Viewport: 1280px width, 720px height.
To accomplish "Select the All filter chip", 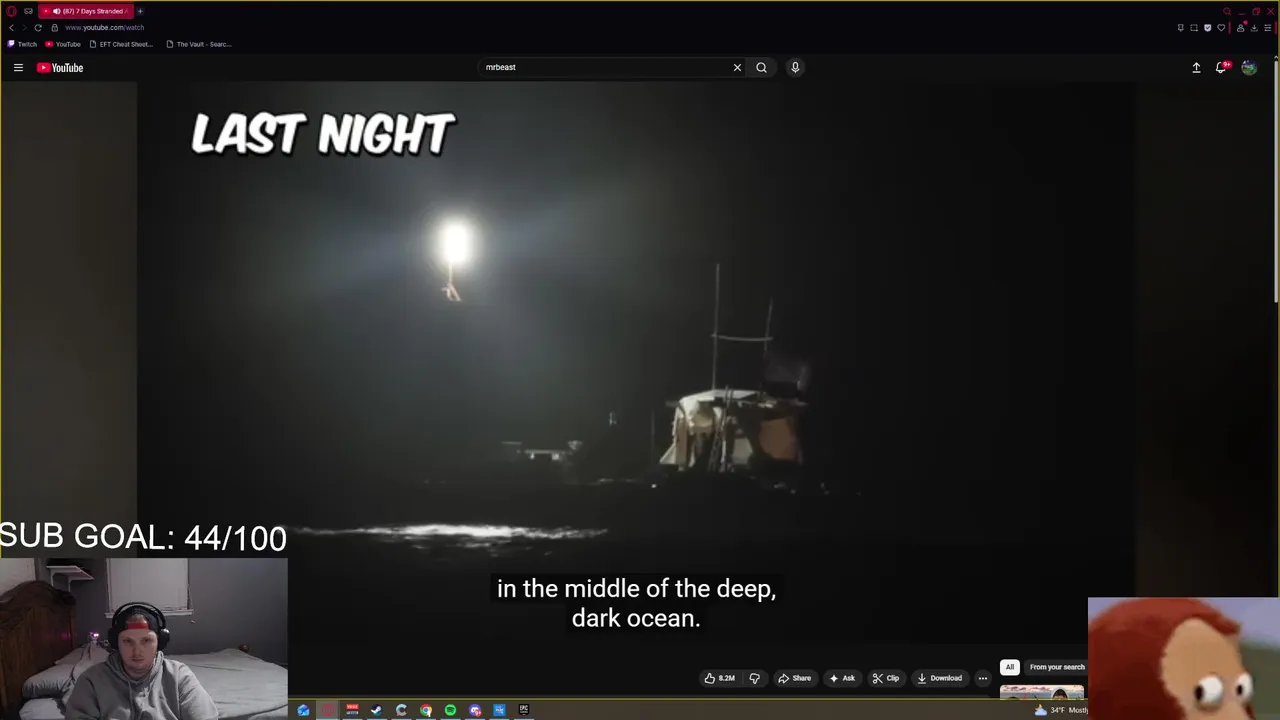I will click(x=1010, y=667).
